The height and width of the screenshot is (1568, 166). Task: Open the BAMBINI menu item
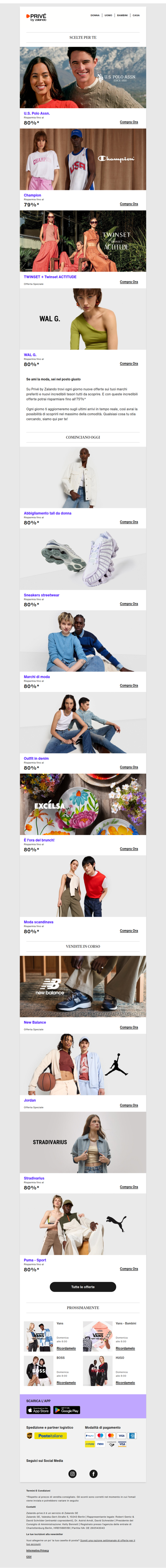tap(122, 15)
